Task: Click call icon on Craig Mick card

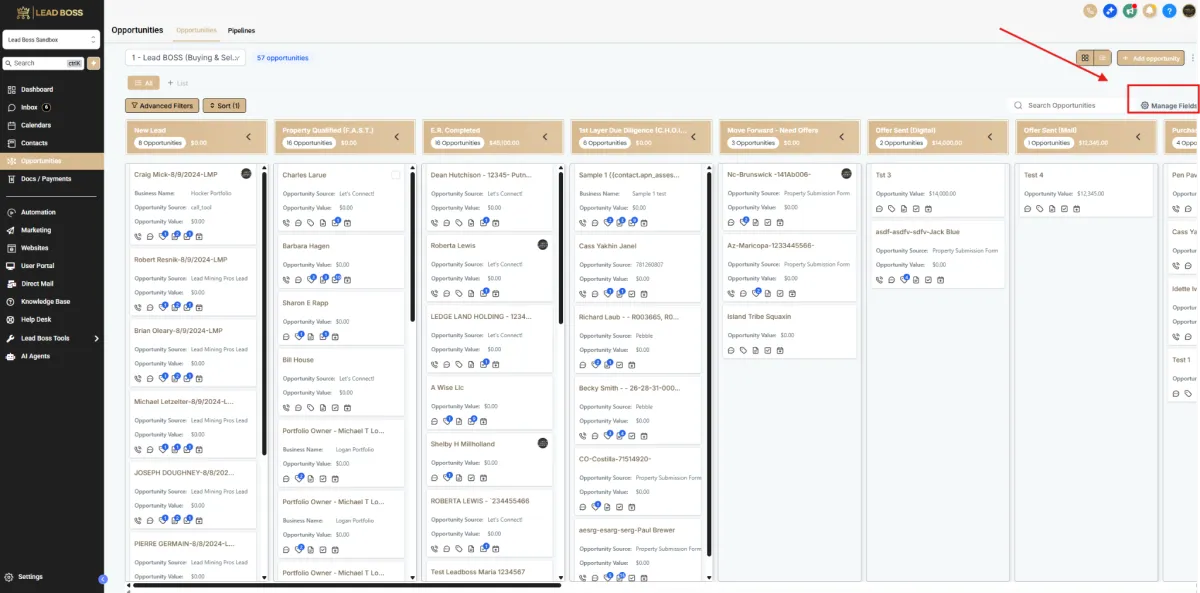Action: pyautogui.click(x=138, y=236)
